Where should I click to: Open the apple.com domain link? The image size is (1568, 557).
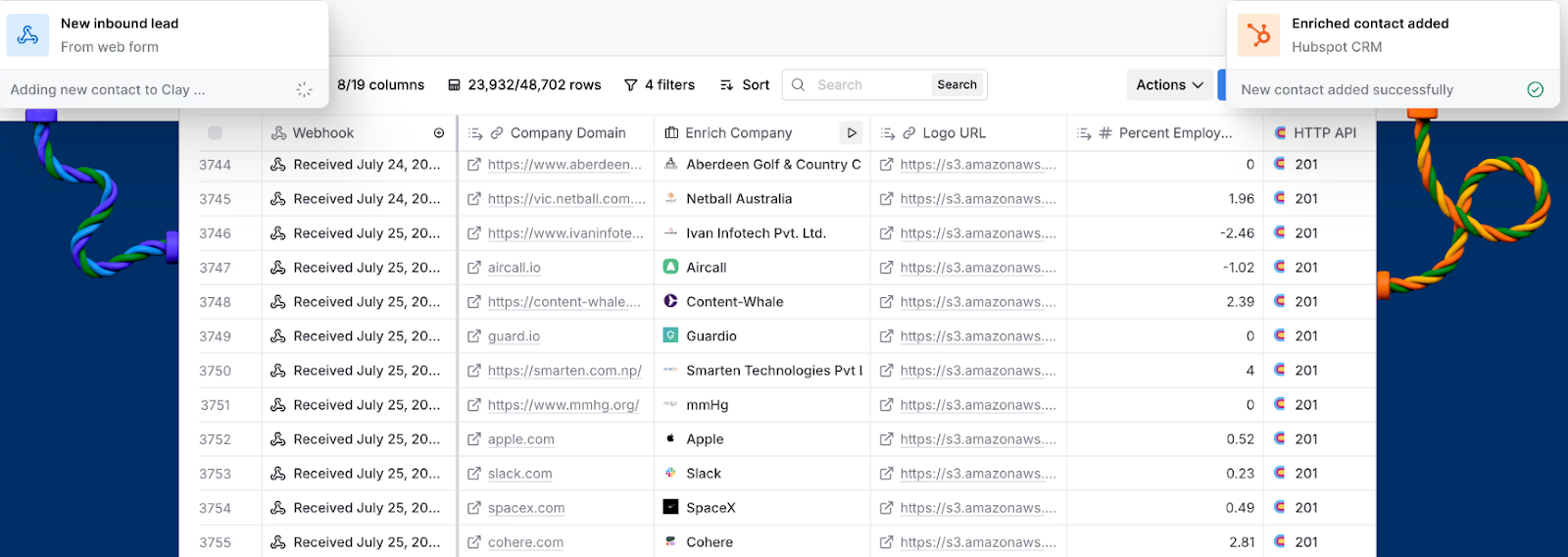pos(520,439)
